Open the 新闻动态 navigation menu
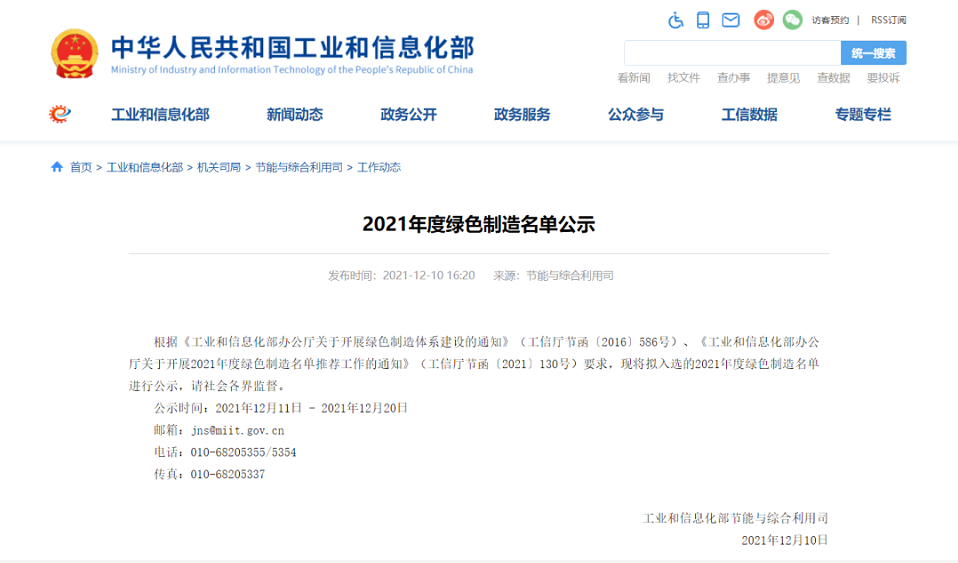 coord(295,114)
